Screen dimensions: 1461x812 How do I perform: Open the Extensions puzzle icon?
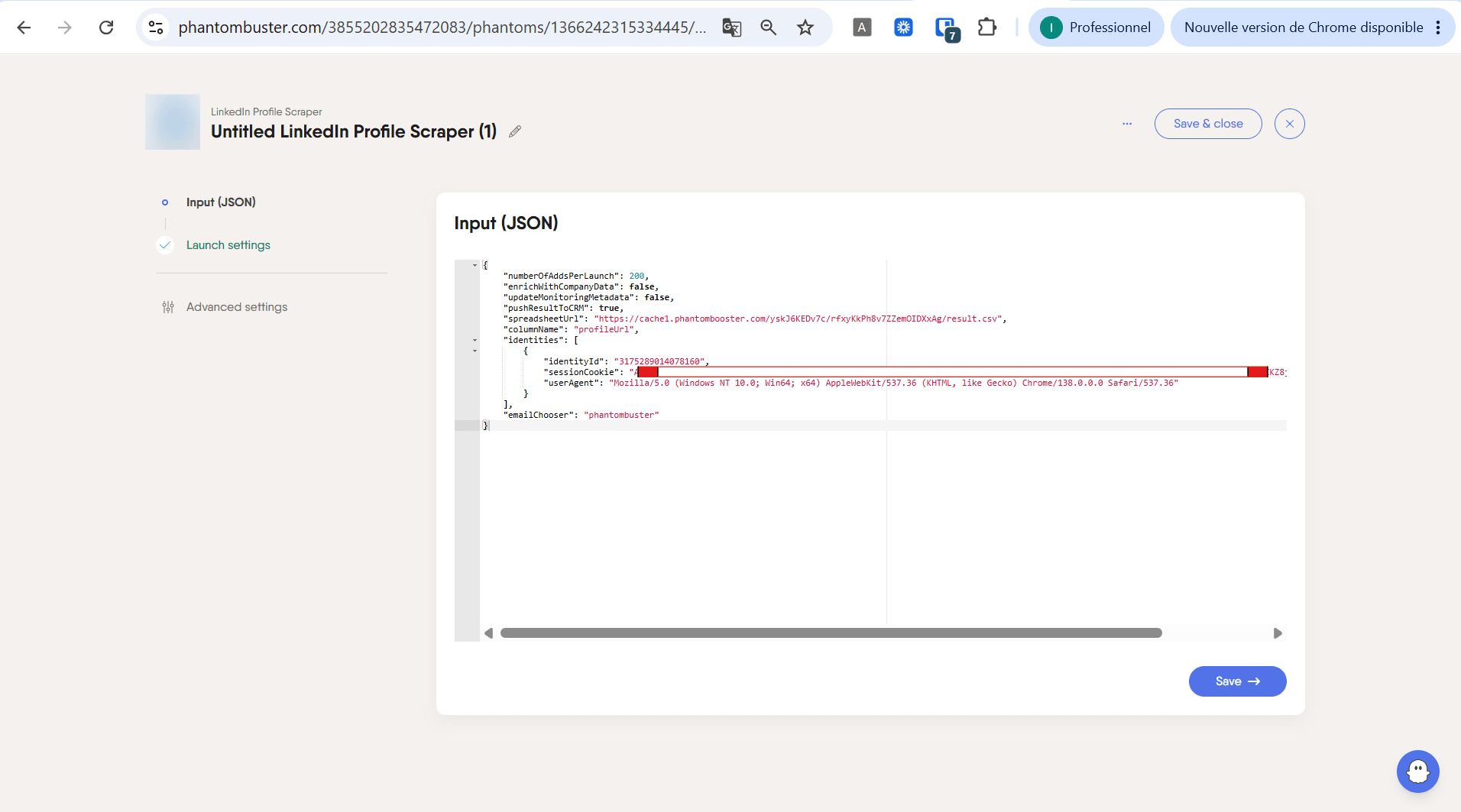click(x=987, y=27)
